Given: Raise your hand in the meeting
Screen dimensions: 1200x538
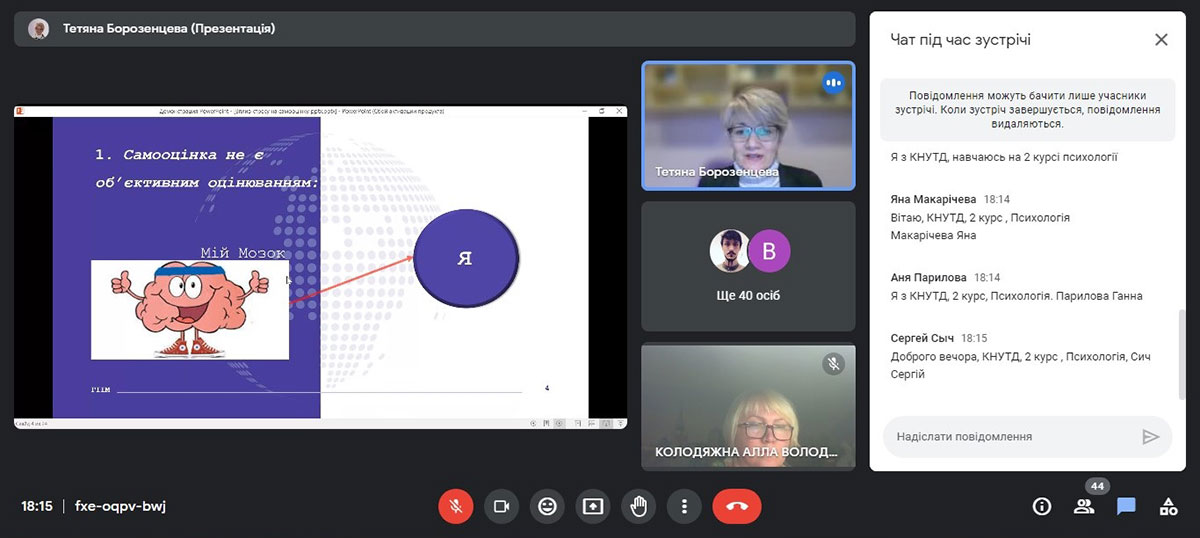Looking at the screenshot, I should point(639,506).
